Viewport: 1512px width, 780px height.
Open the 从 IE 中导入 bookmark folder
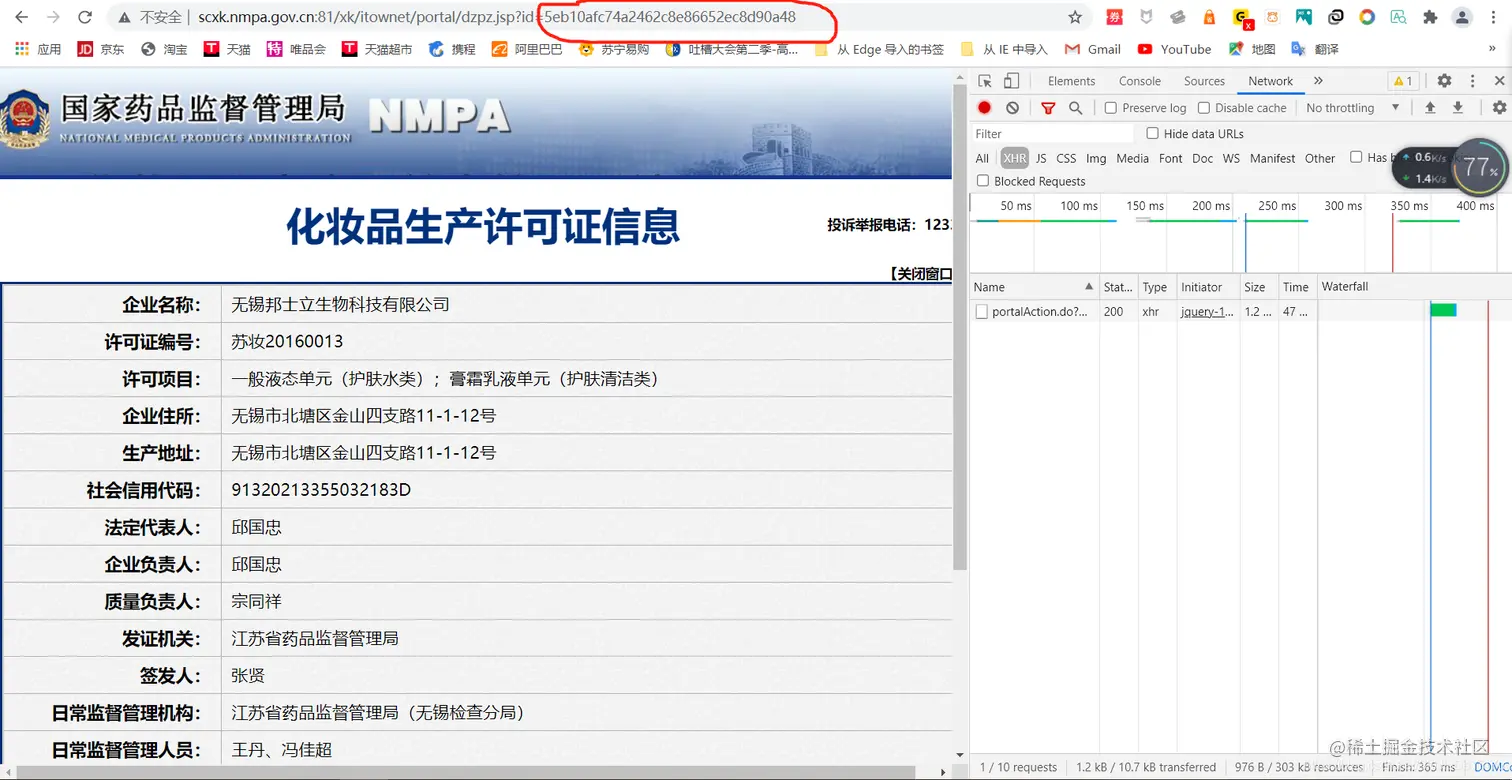tap(1003, 49)
